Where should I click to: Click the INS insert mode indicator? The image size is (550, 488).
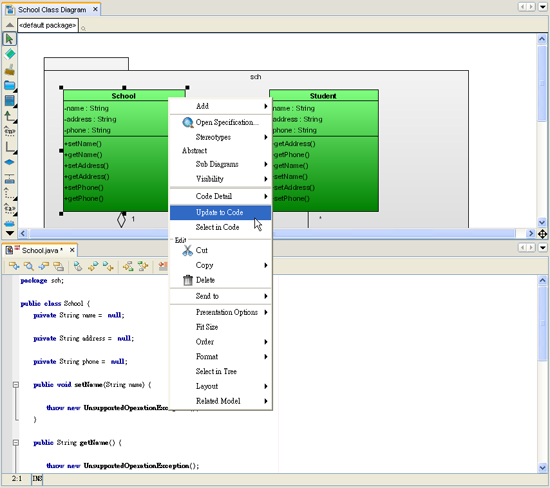click(37, 479)
